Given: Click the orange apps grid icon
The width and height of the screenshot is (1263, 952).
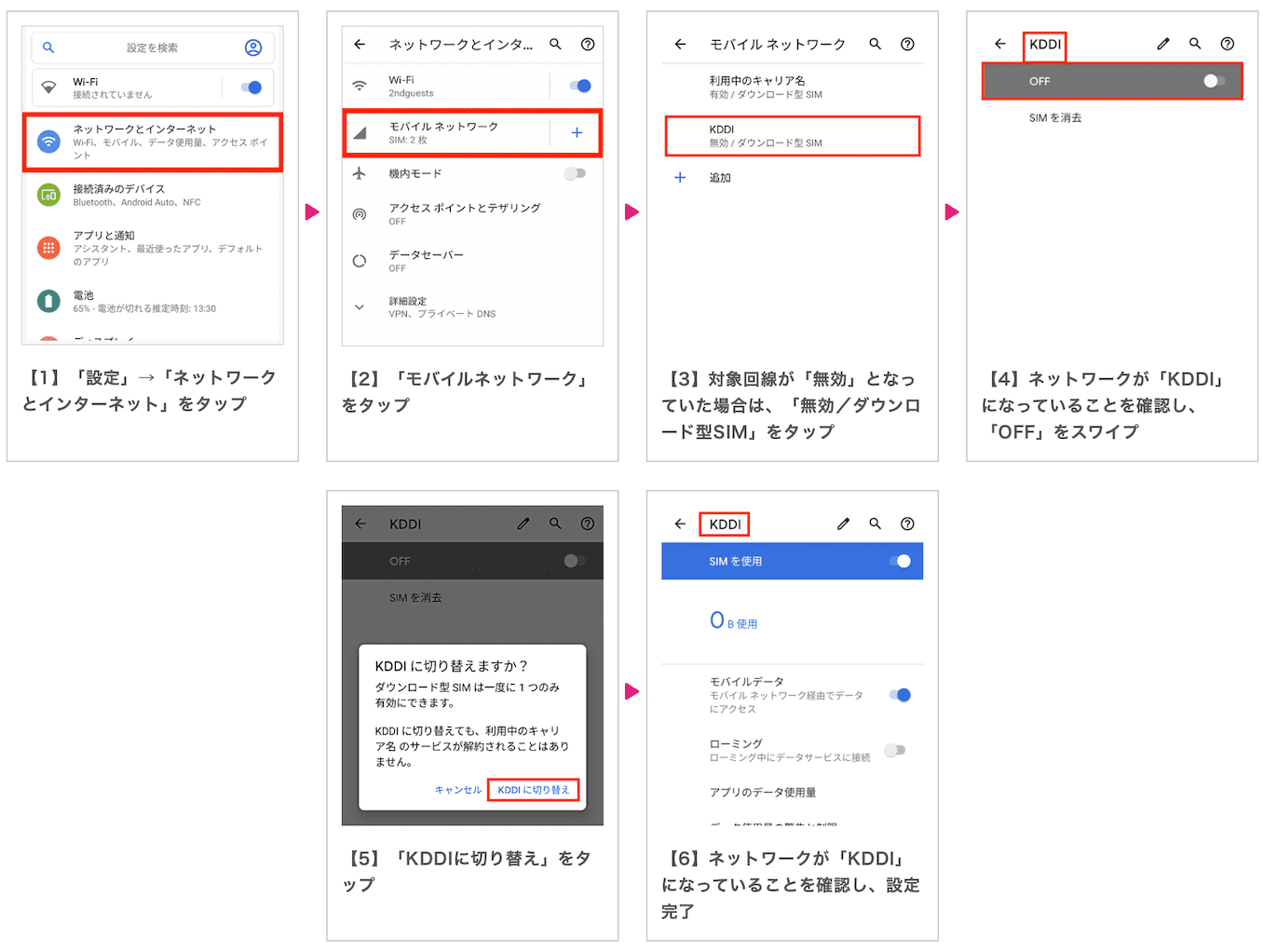Looking at the screenshot, I should coord(48,248).
